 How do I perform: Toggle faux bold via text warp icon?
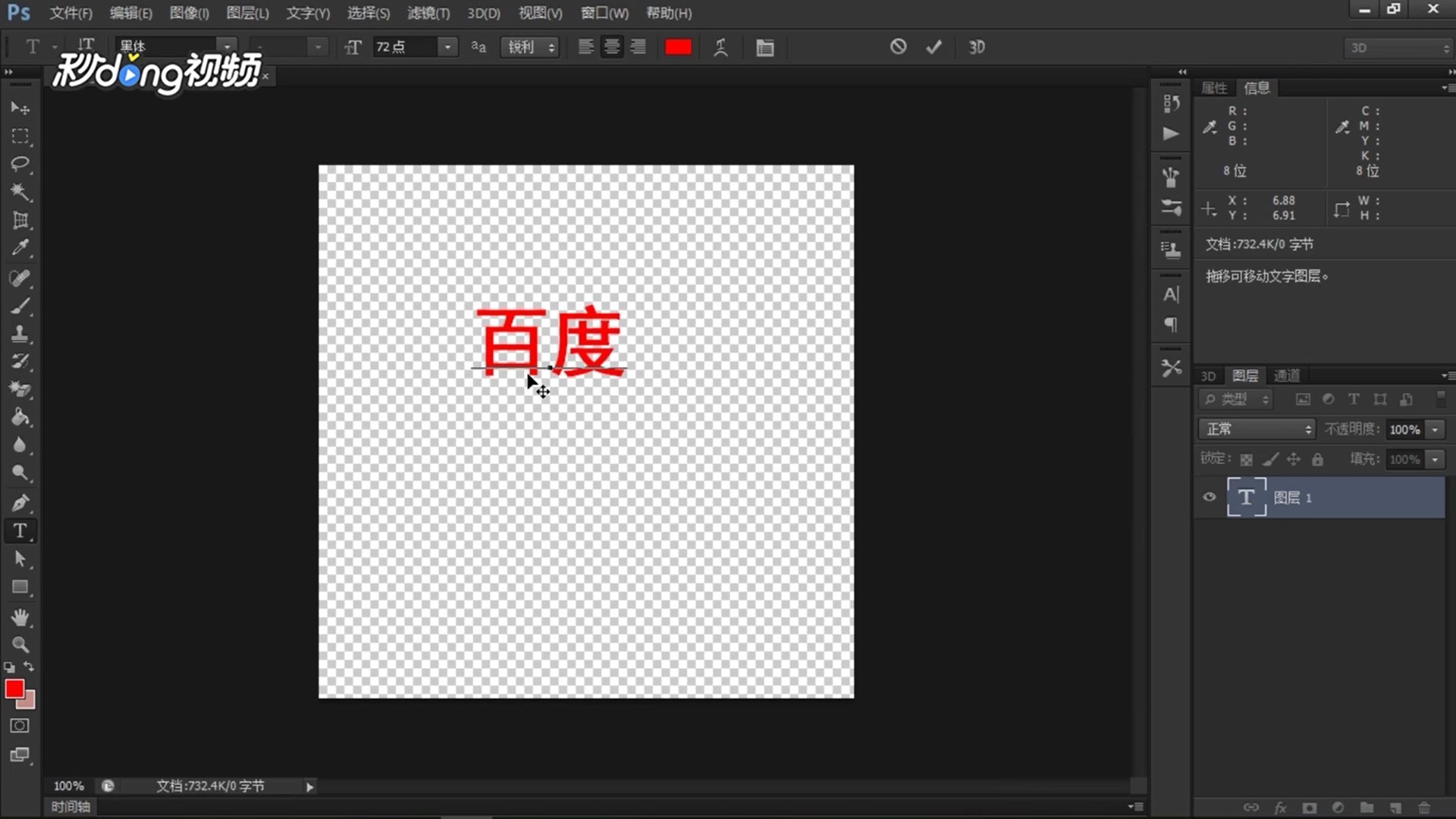(720, 46)
